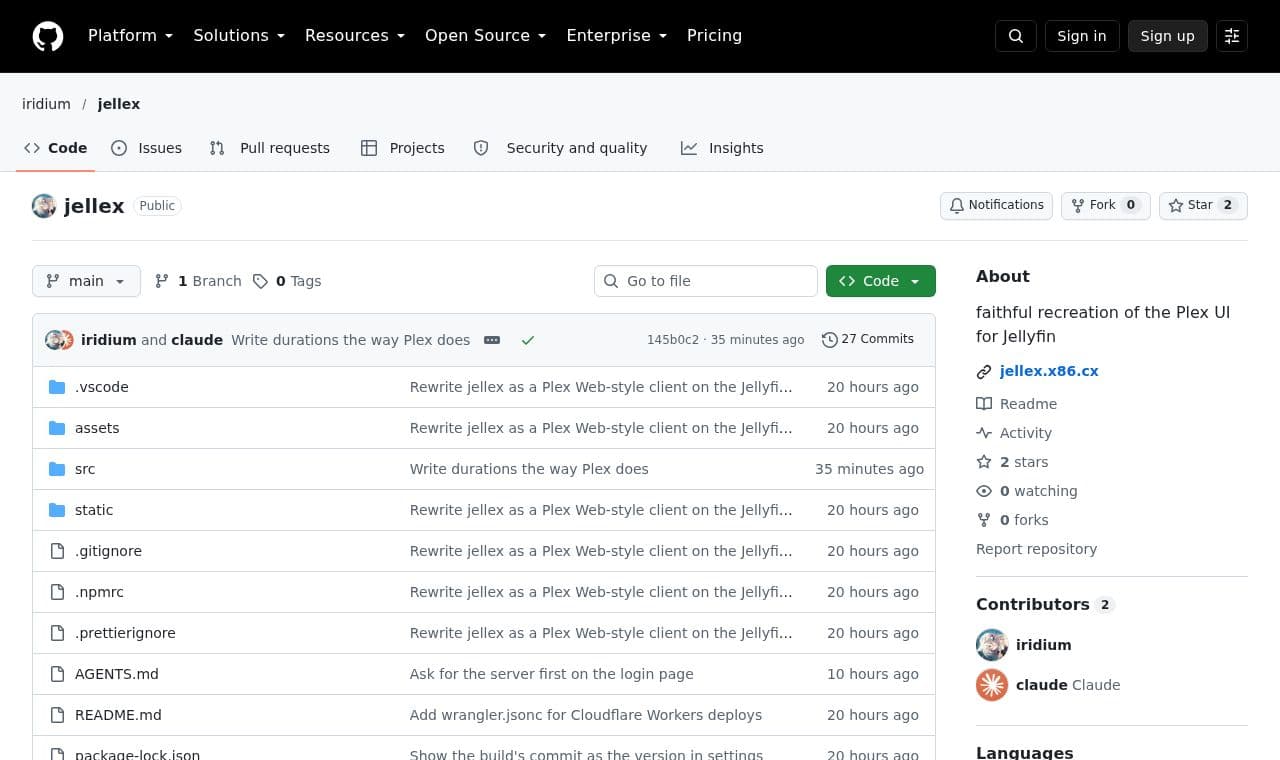This screenshot has height=760, width=1280.
Task: Open the Resources dropdown menu
Action: [x=355, y=36]
